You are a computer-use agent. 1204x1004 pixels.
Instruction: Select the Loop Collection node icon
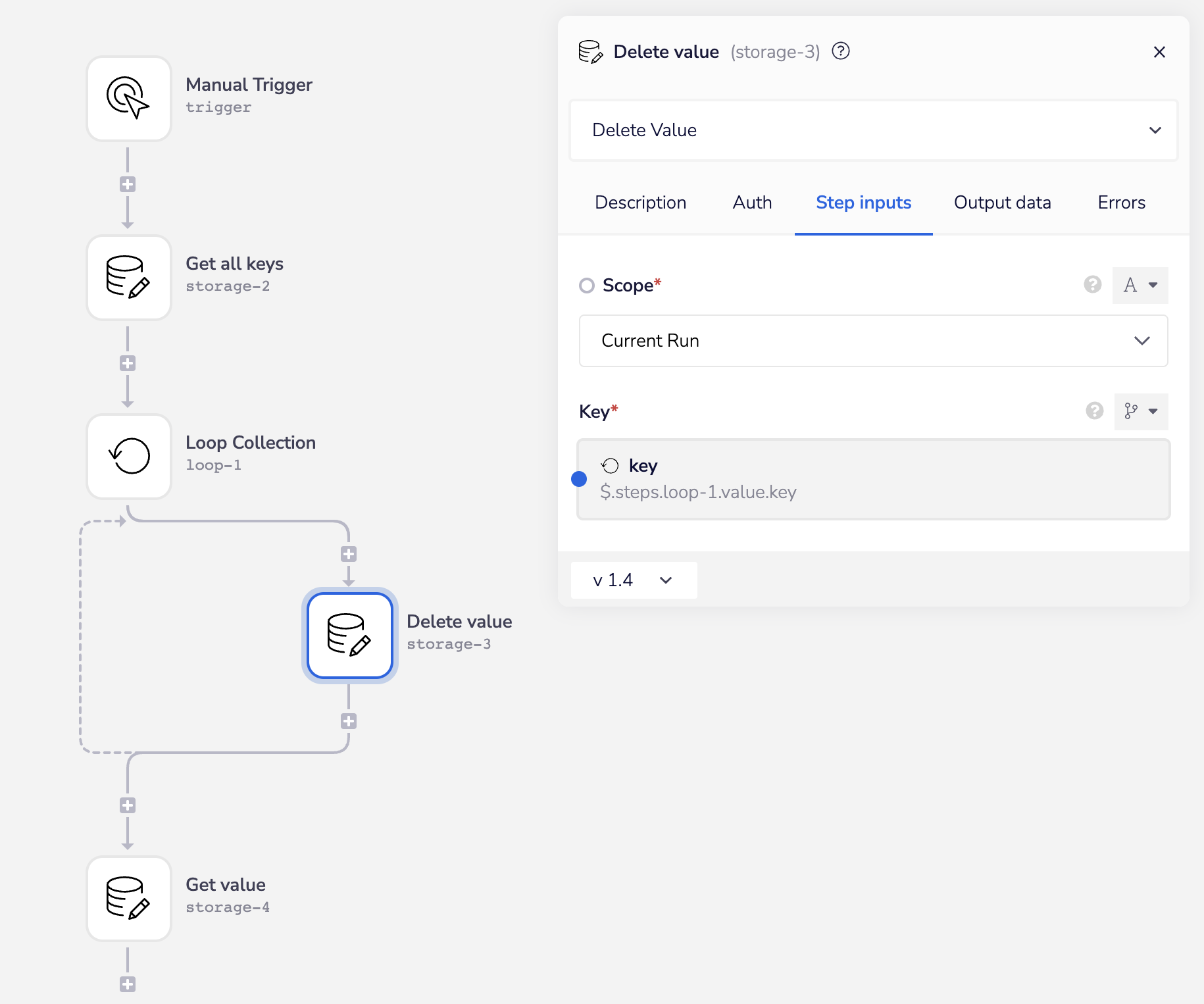pos(129,457)
